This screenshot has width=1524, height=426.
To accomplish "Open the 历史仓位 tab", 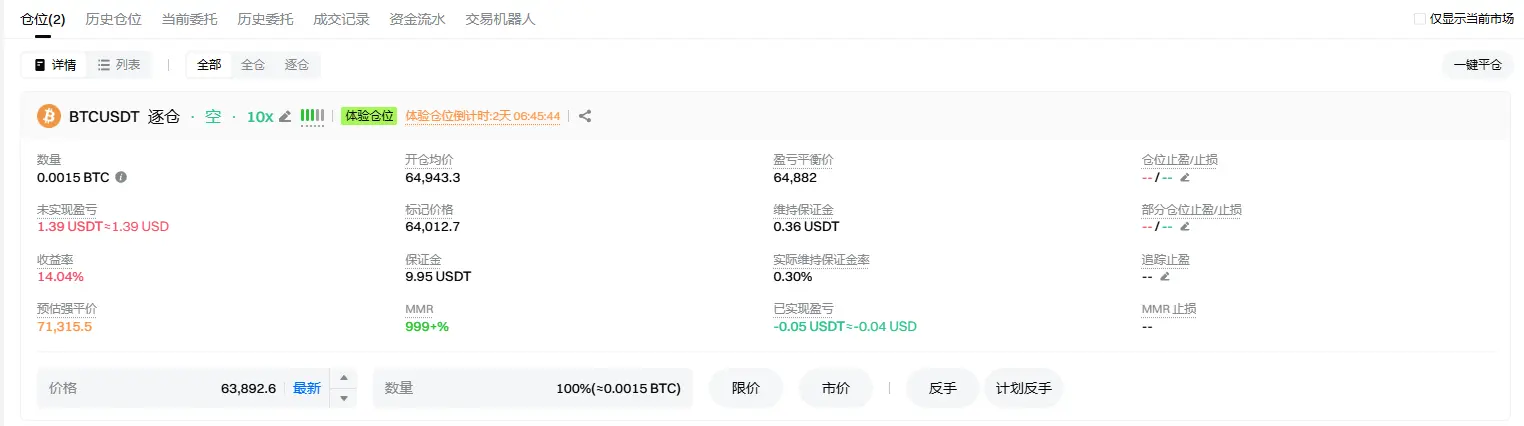I will (113, 19).
